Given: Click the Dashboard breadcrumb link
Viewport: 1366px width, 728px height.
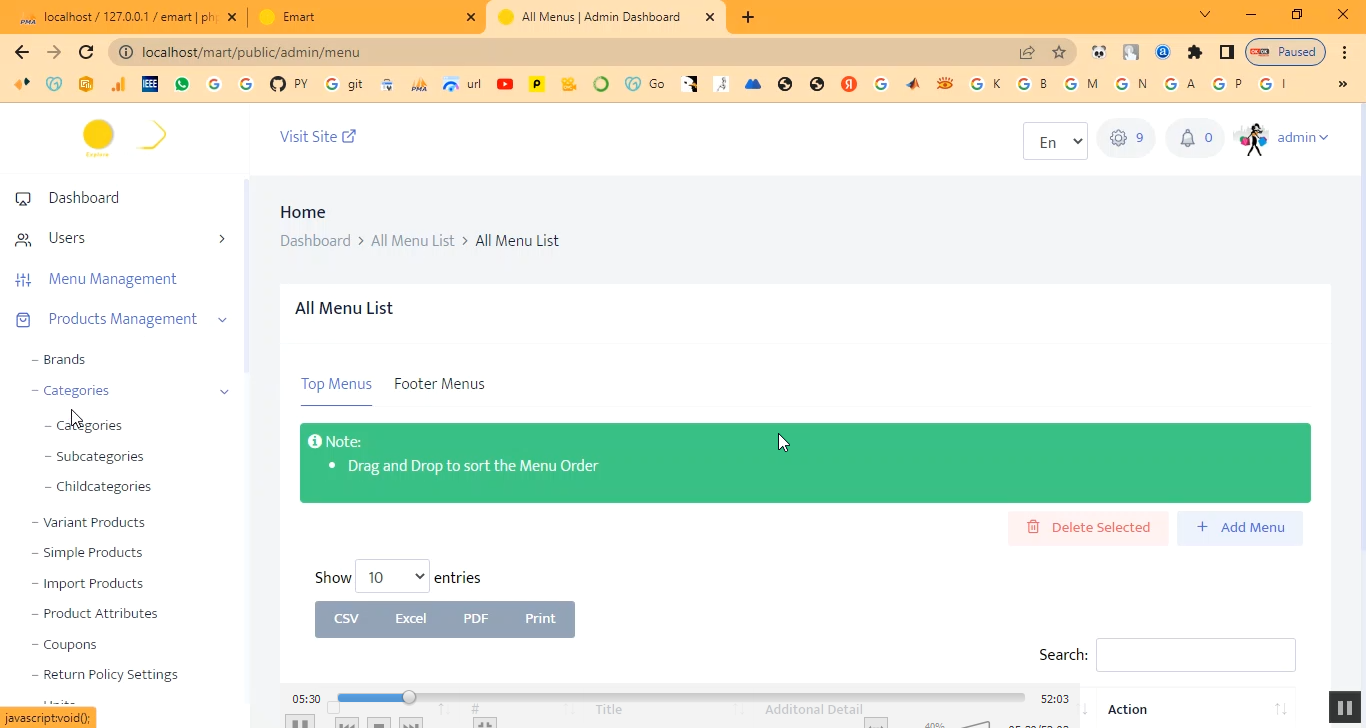Looking at the screenshot, I should point(315,241).
